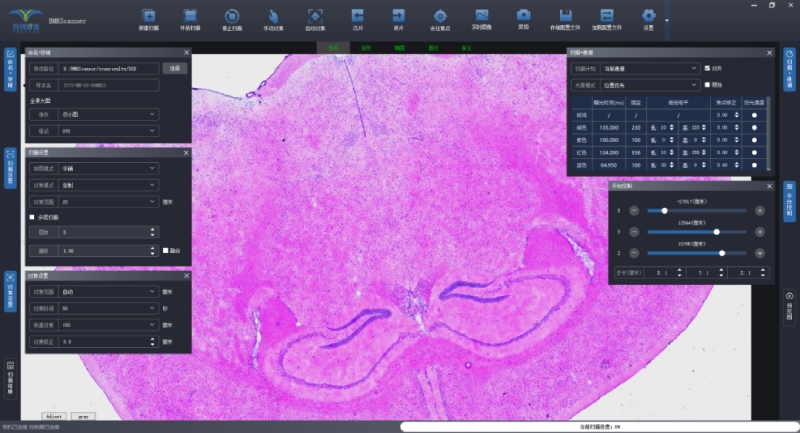Click the sample name input field
This screenshot has width=800, height=433.
point(108,86)
